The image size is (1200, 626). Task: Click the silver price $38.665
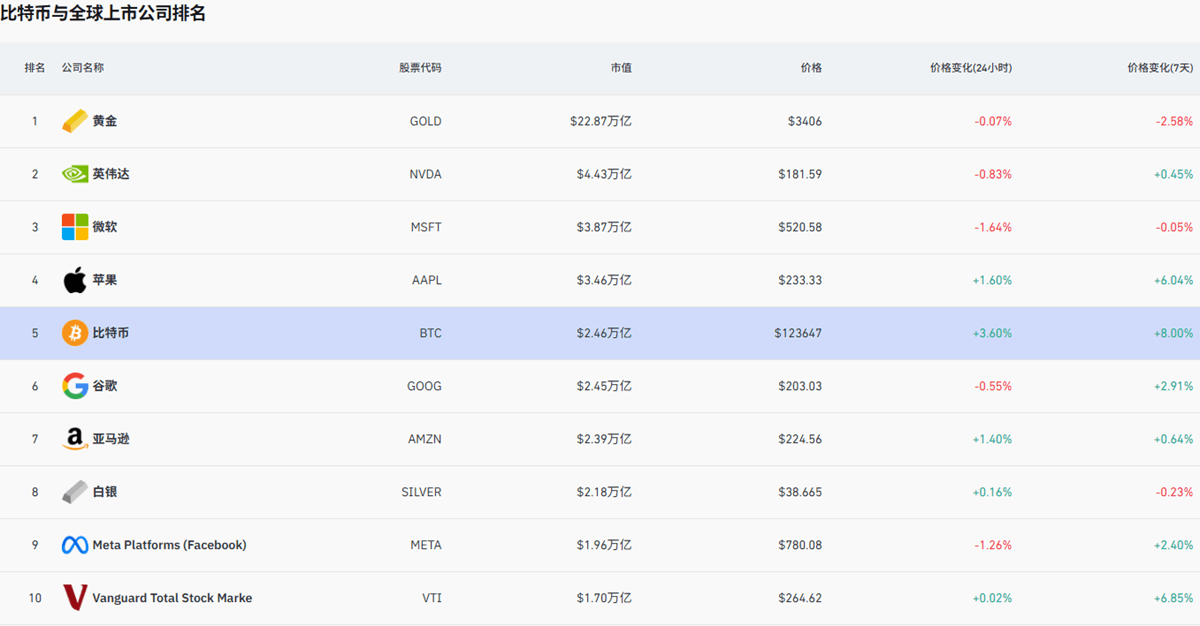[800, 492]
